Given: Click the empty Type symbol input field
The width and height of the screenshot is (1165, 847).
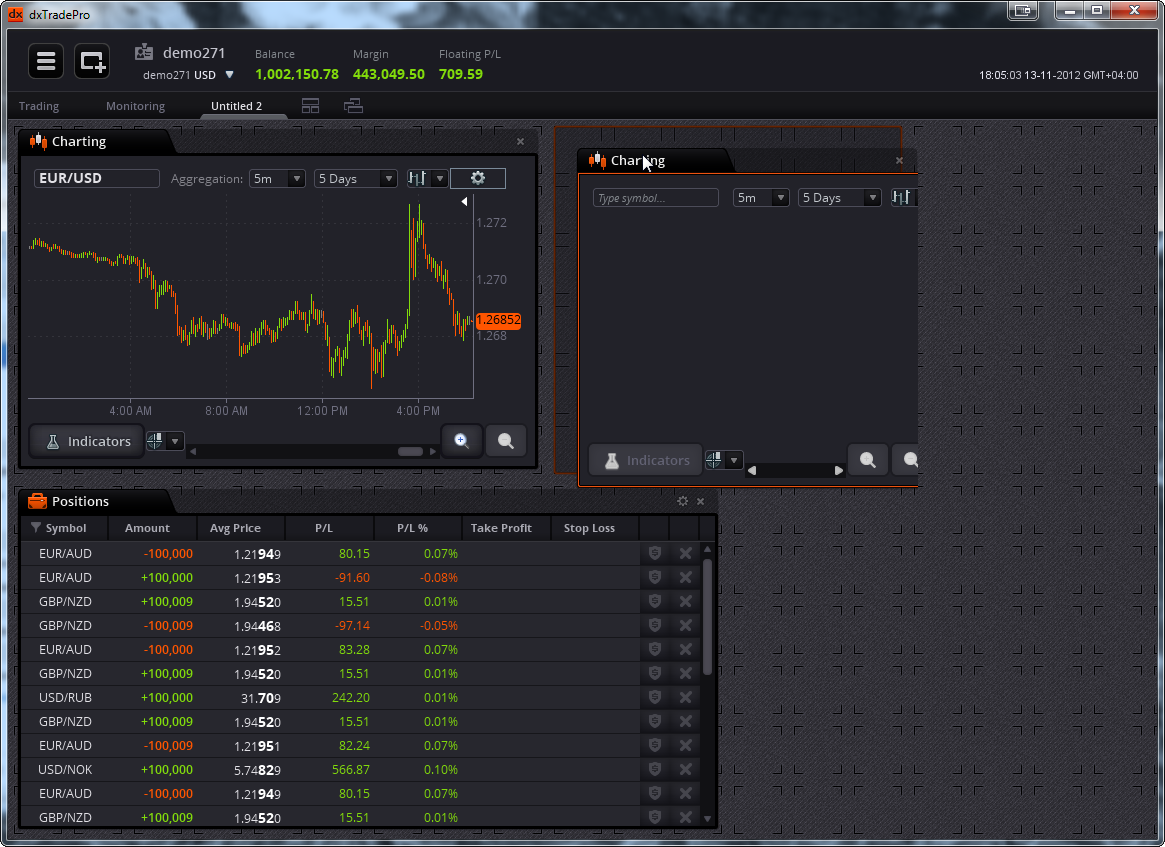Looking at the screenshot, I should [x=655, y=198].
